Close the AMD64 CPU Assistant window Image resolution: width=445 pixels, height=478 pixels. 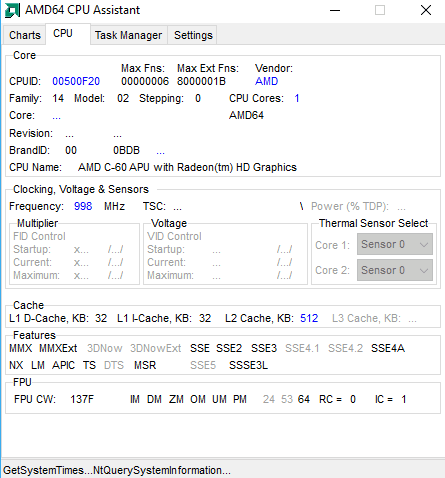point(426,10)
